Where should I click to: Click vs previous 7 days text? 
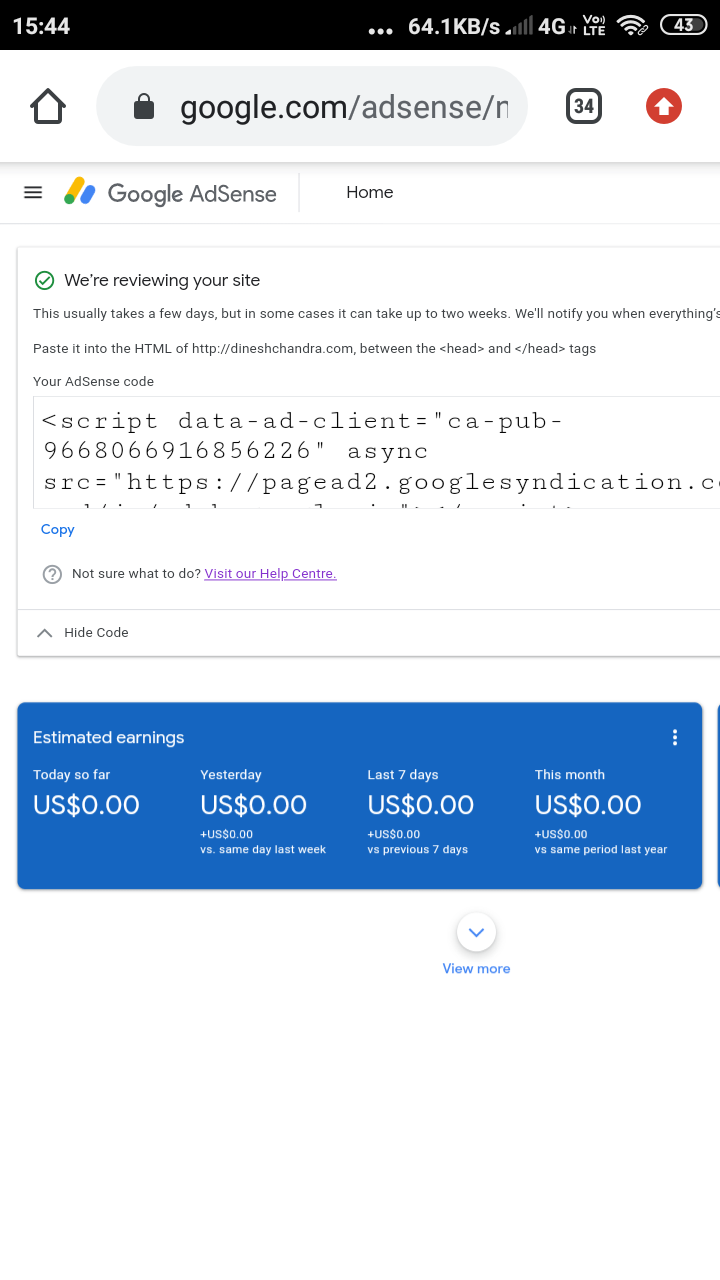[417, 849]
